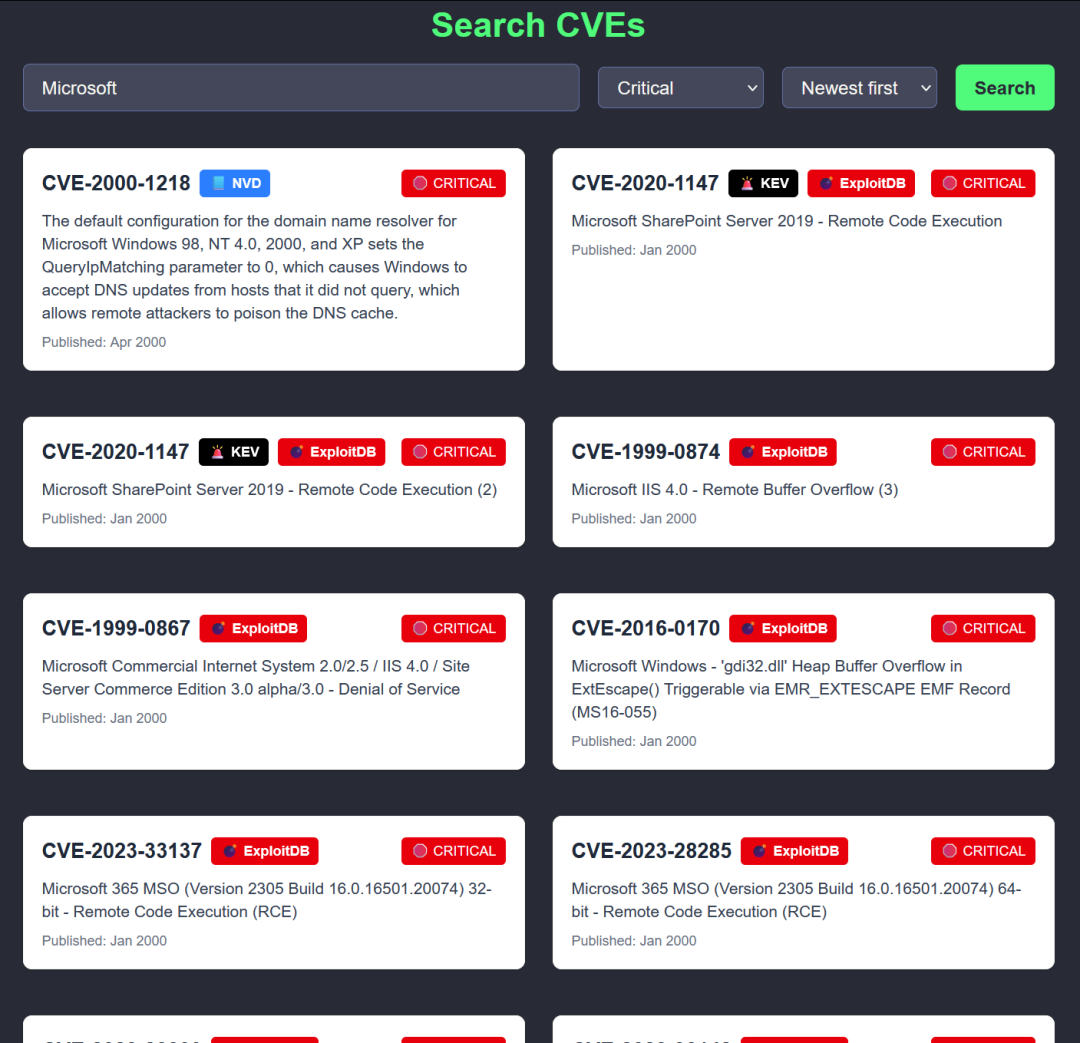This screenshot has width=1080, height=1043.
Task: Click the Microsoft search input field
Action: [301, 87]
